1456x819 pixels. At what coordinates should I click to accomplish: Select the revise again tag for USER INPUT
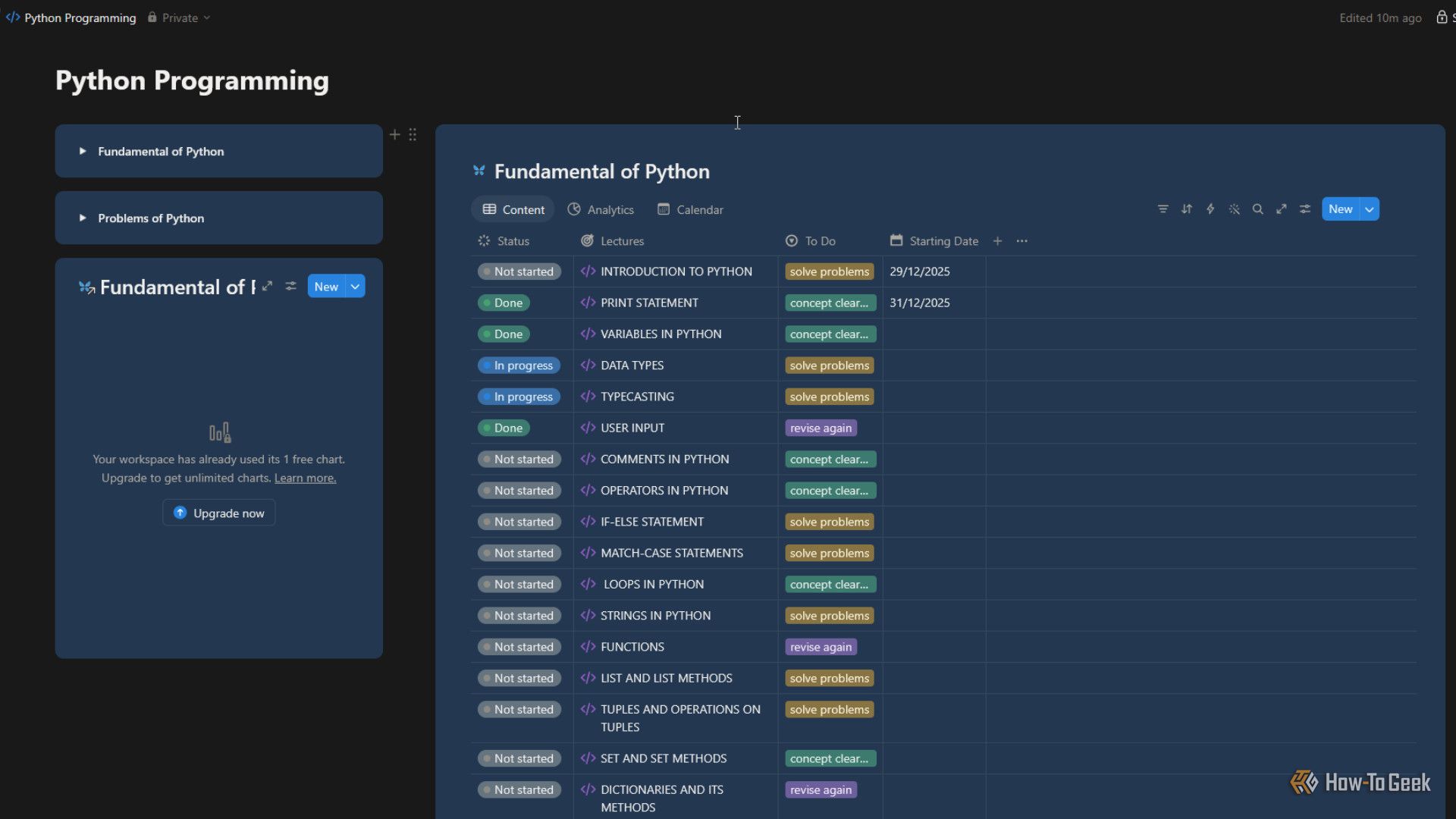pyautogui.click(x=821, y=428)
